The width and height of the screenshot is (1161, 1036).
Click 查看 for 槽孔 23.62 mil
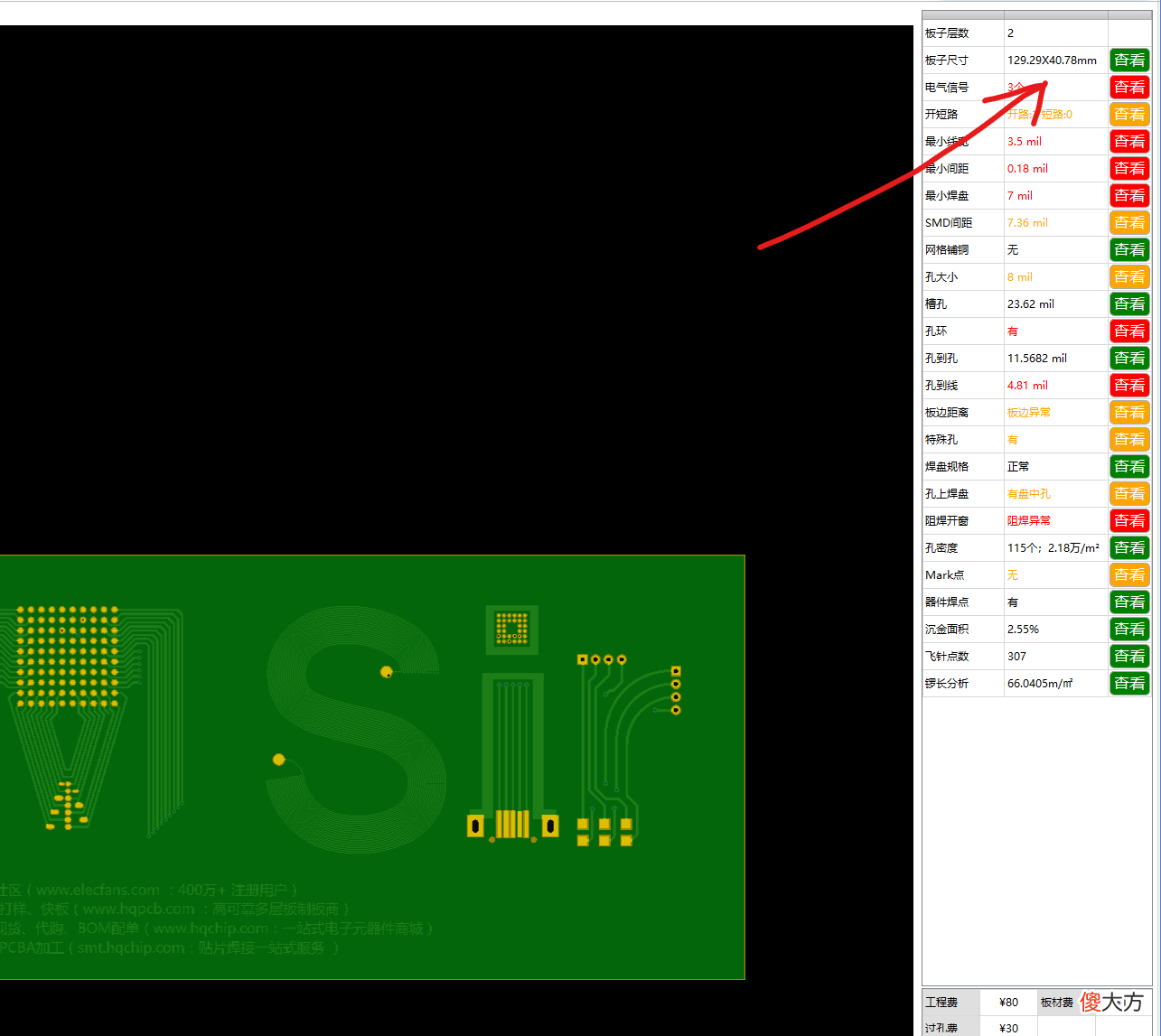1129,304
